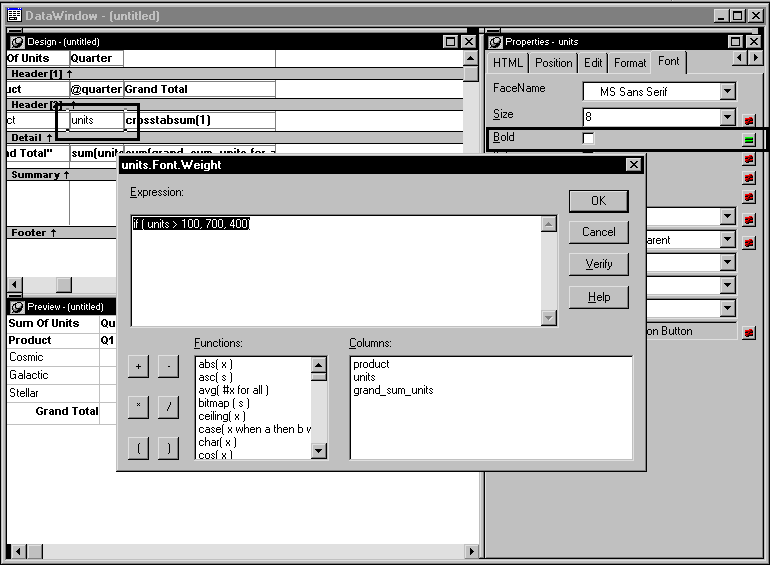Click the red expression icon beside Size
770x565 pixels.
click(x=749, y=120)
